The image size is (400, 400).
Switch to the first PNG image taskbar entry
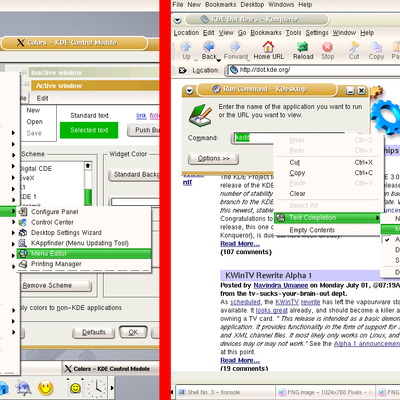[326, 392]
